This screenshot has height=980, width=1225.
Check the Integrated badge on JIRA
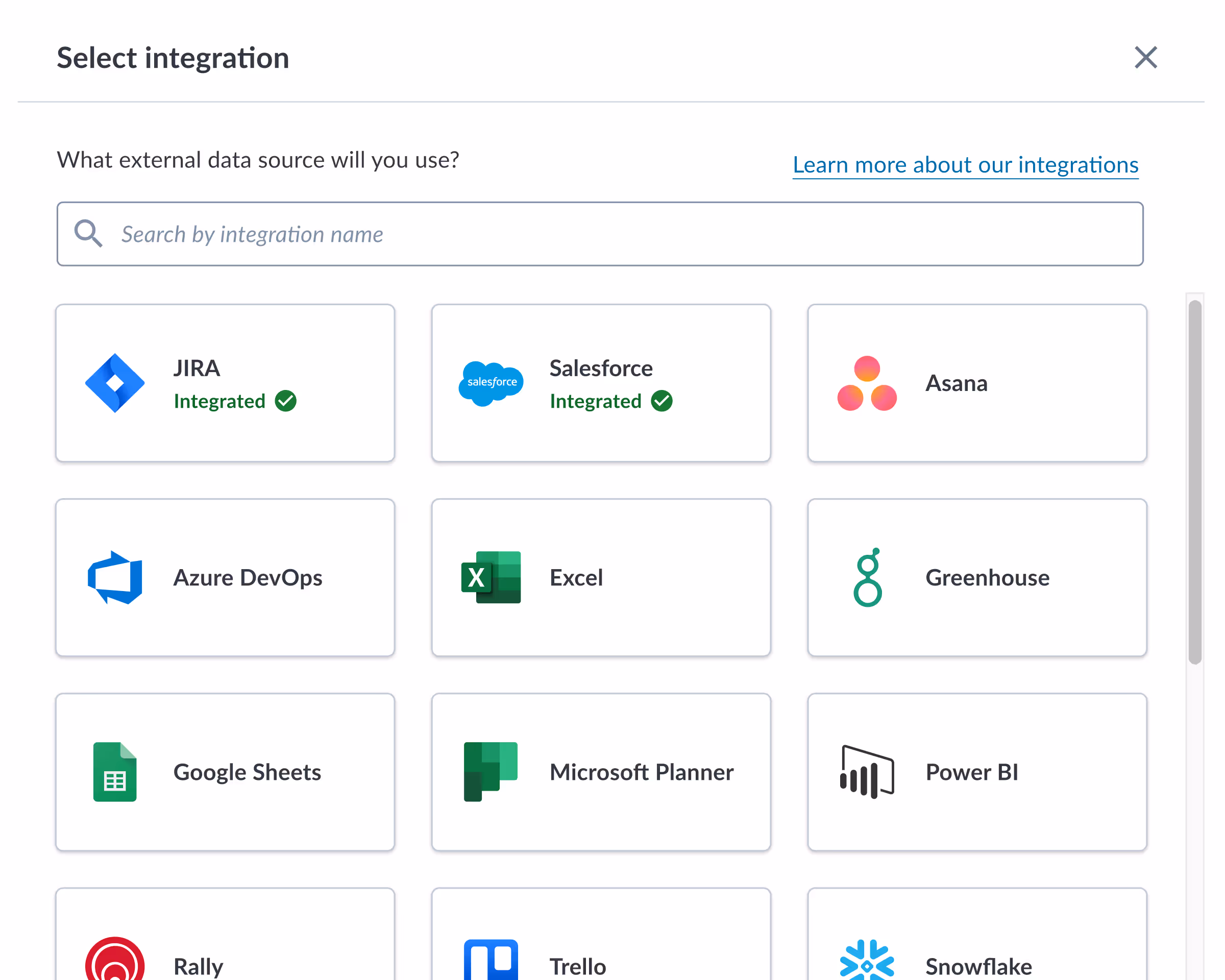tap(235, 401)
